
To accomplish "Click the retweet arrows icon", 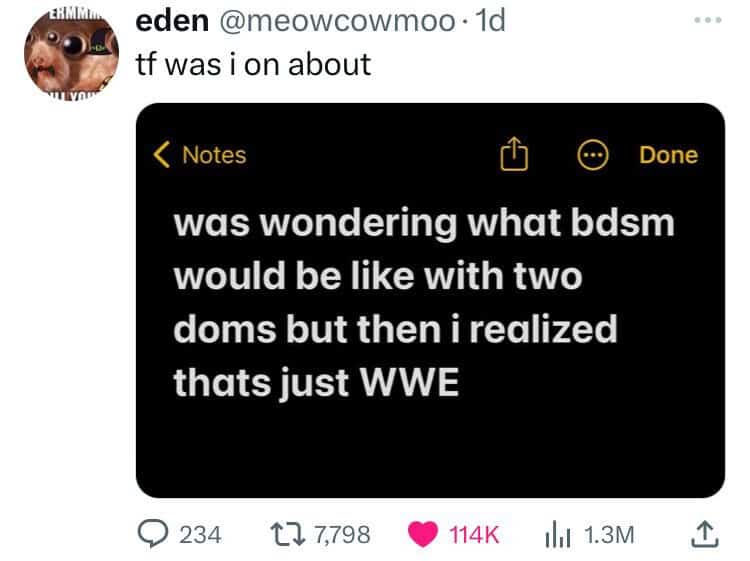I will [x=287, y=534].
